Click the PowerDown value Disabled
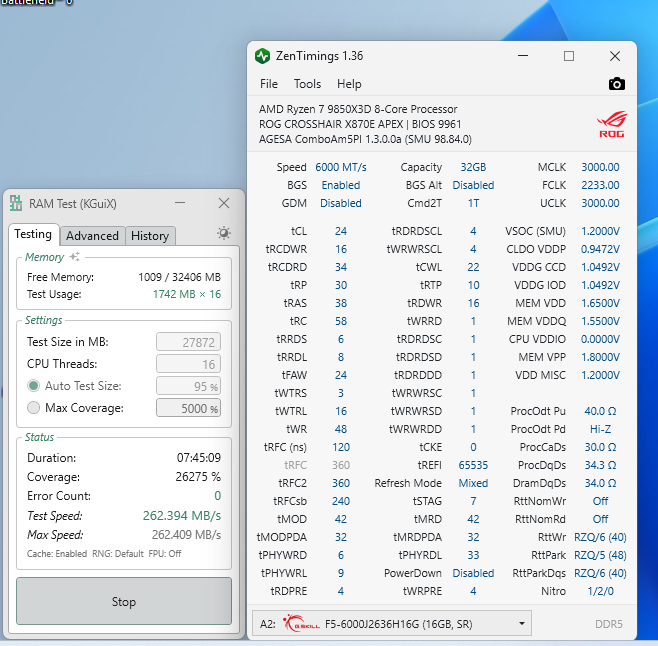 [x=473, y=573]
